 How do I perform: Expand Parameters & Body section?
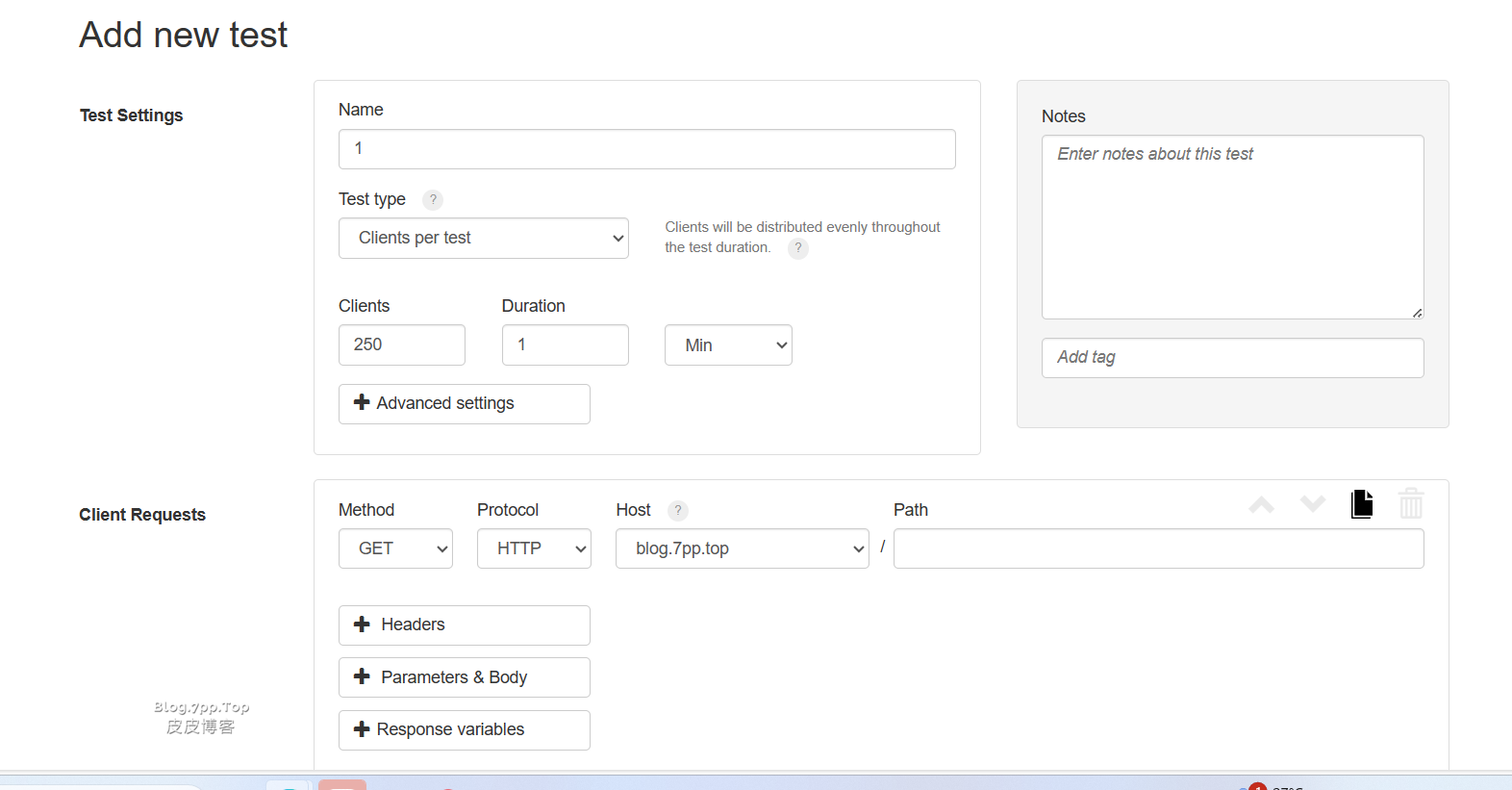464,677
